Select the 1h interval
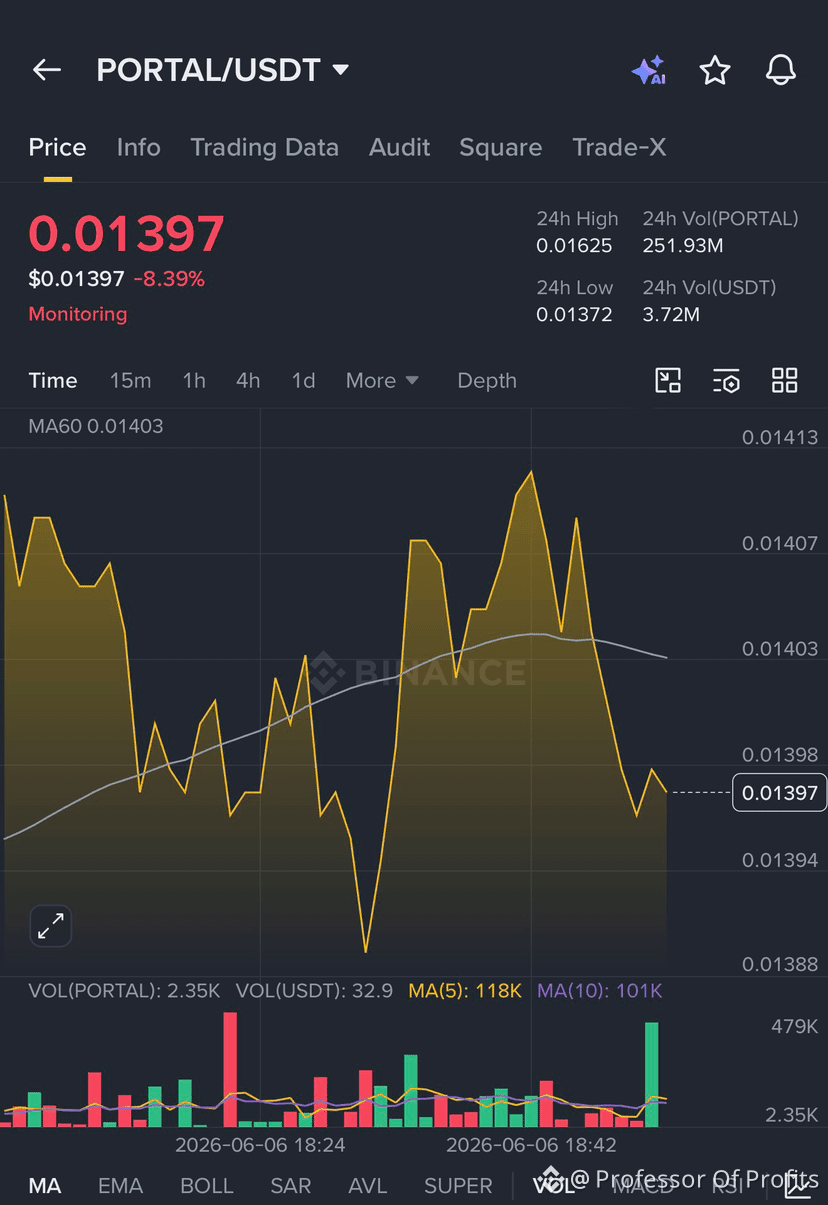 (194, 380)
